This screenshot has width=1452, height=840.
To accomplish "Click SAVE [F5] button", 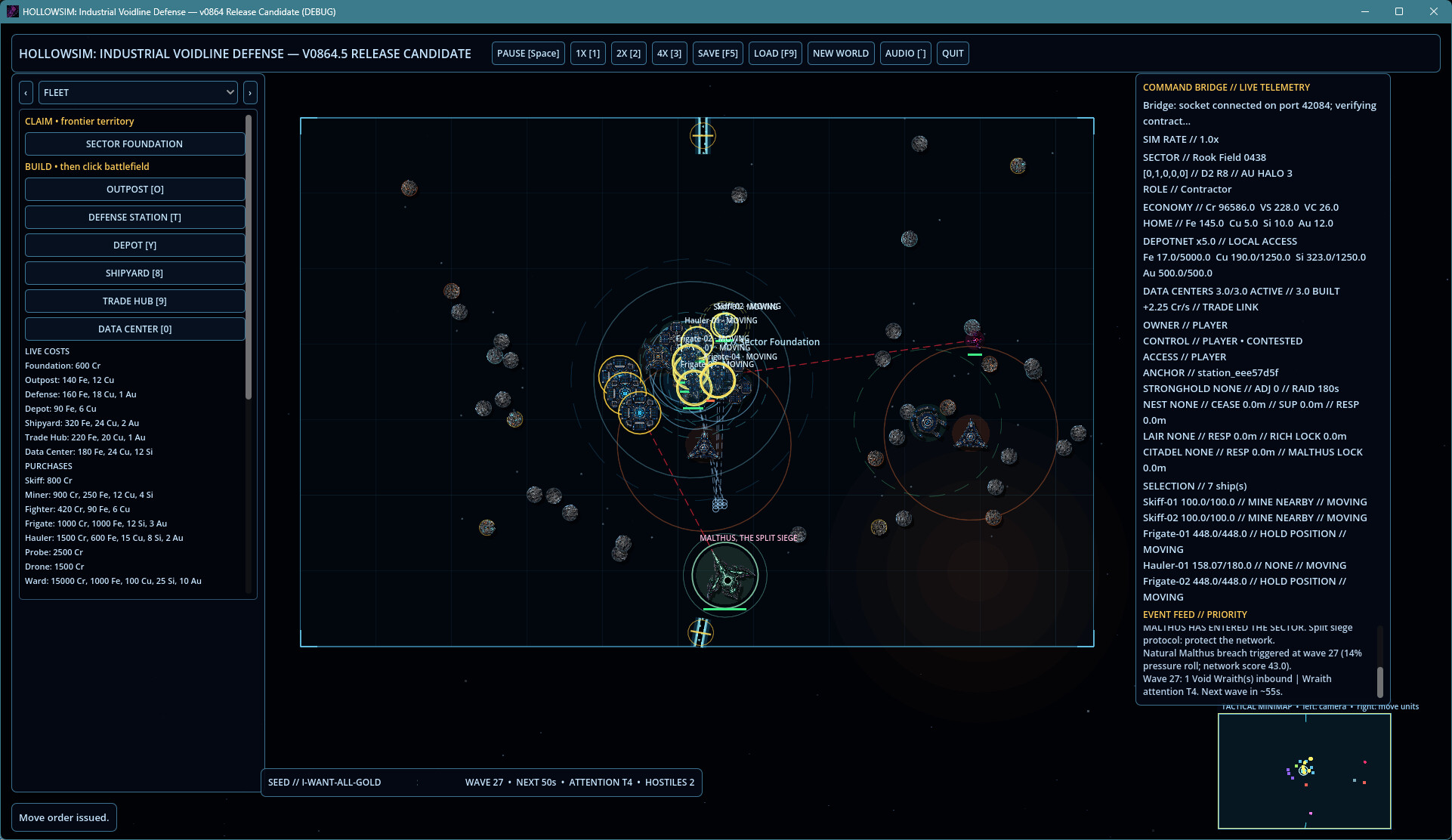I will pos(718,54).
